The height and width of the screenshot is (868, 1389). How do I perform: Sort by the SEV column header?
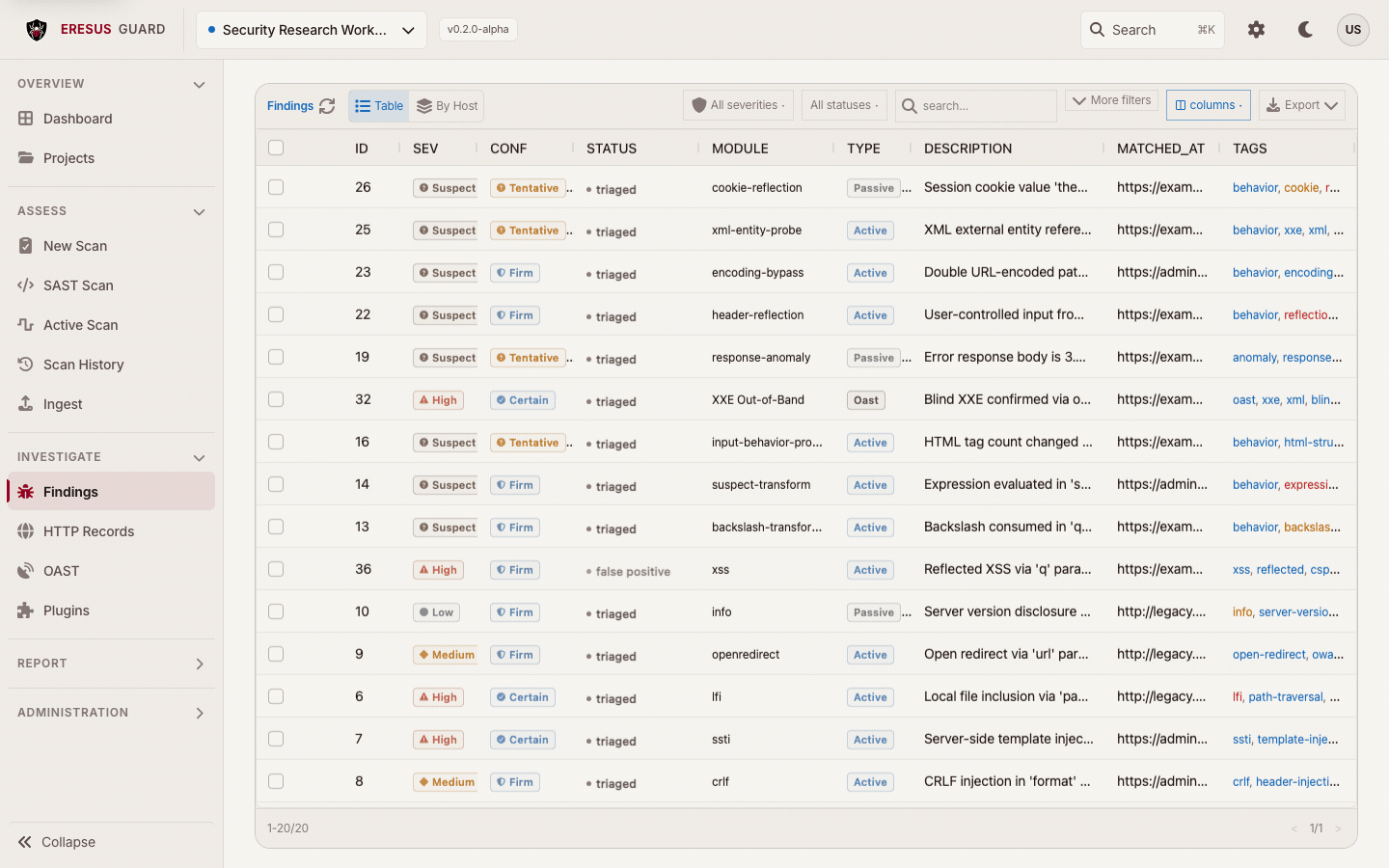(x=425, y=149)
